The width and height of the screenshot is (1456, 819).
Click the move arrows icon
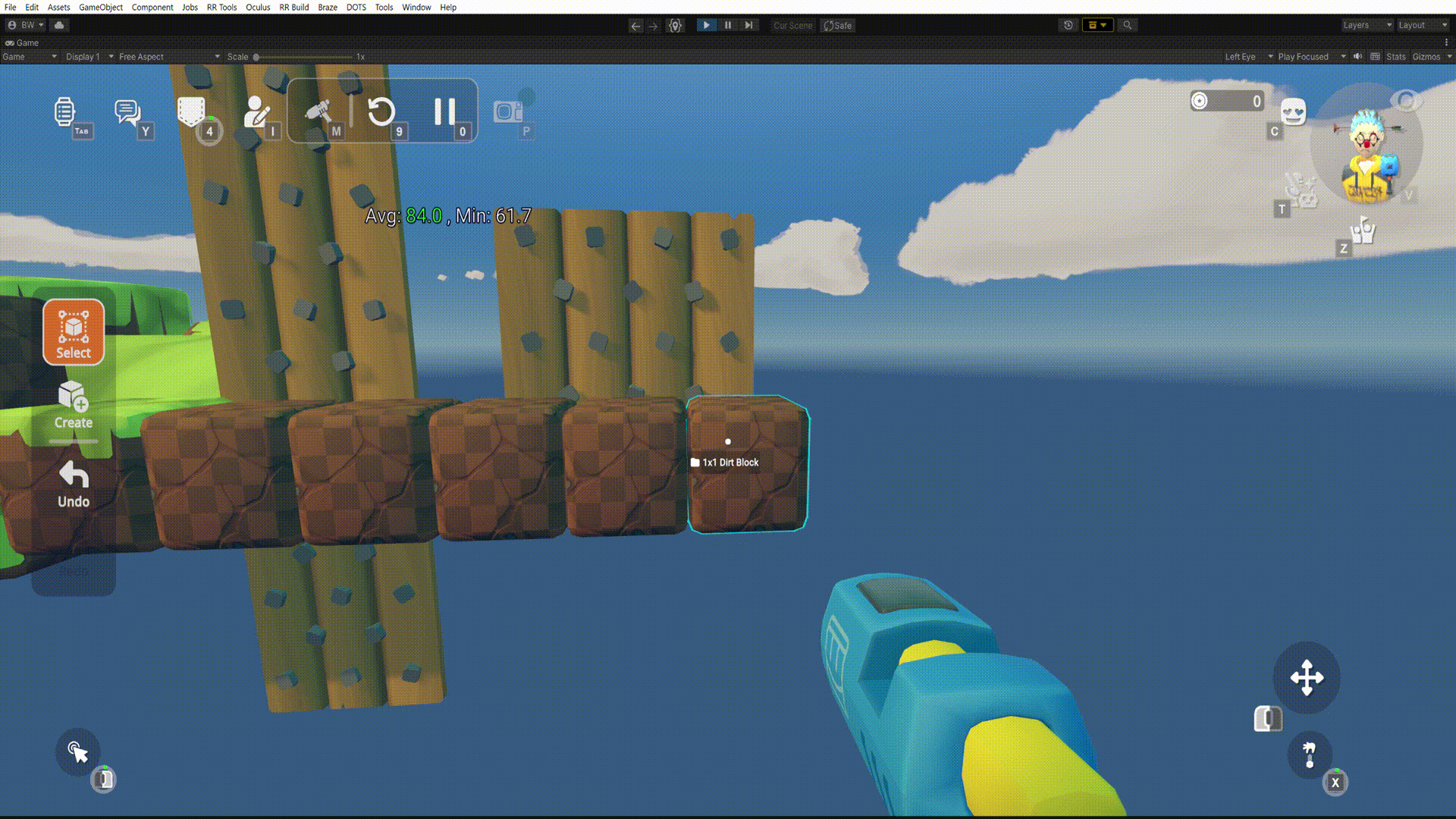tap(1307, 678)
